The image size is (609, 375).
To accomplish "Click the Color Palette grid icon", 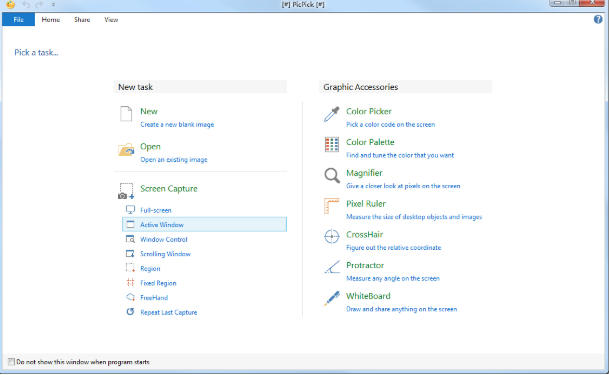I will pos(332,144).
